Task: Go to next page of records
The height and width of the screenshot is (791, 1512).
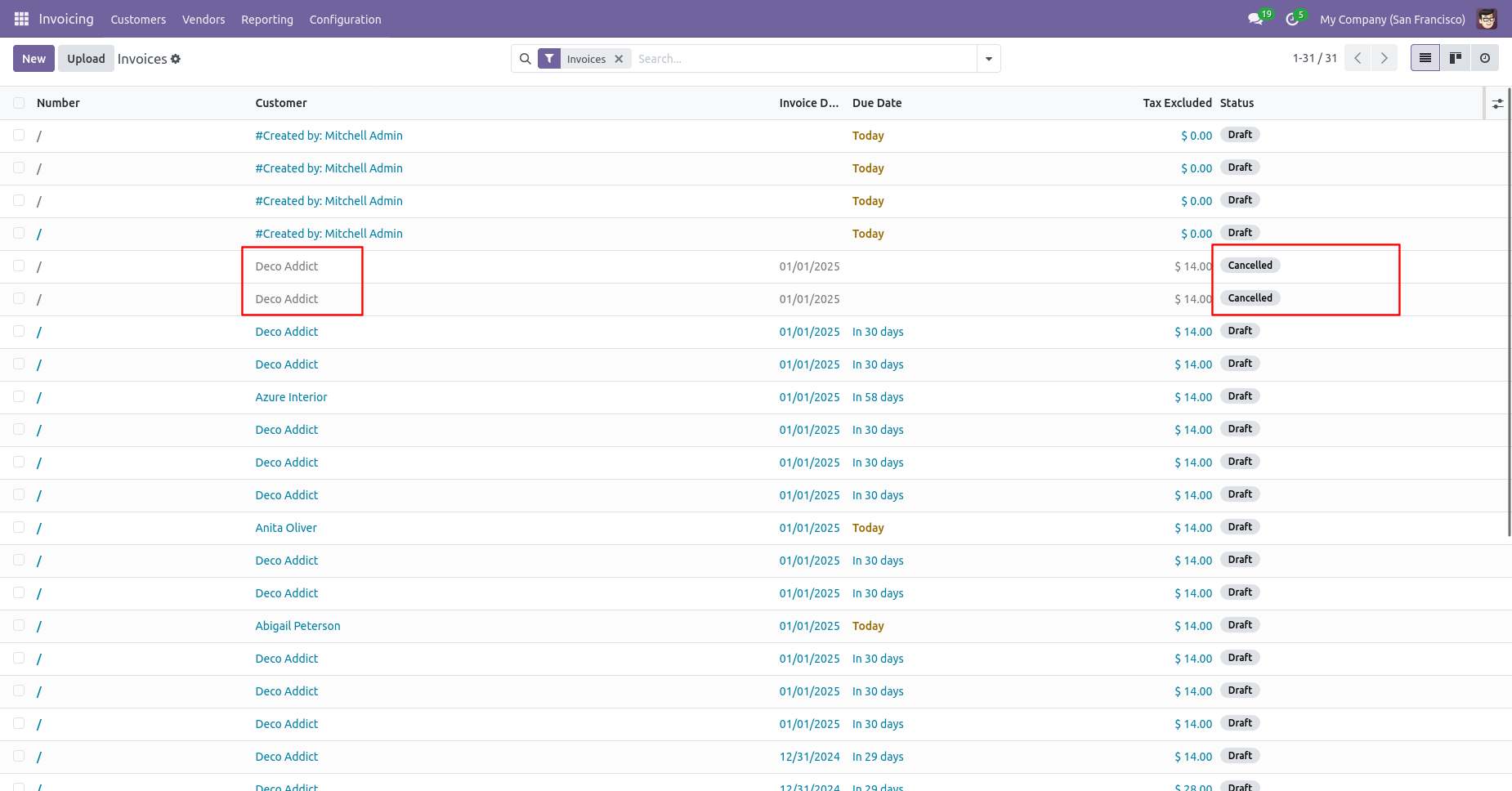Action: [1385, 58]
